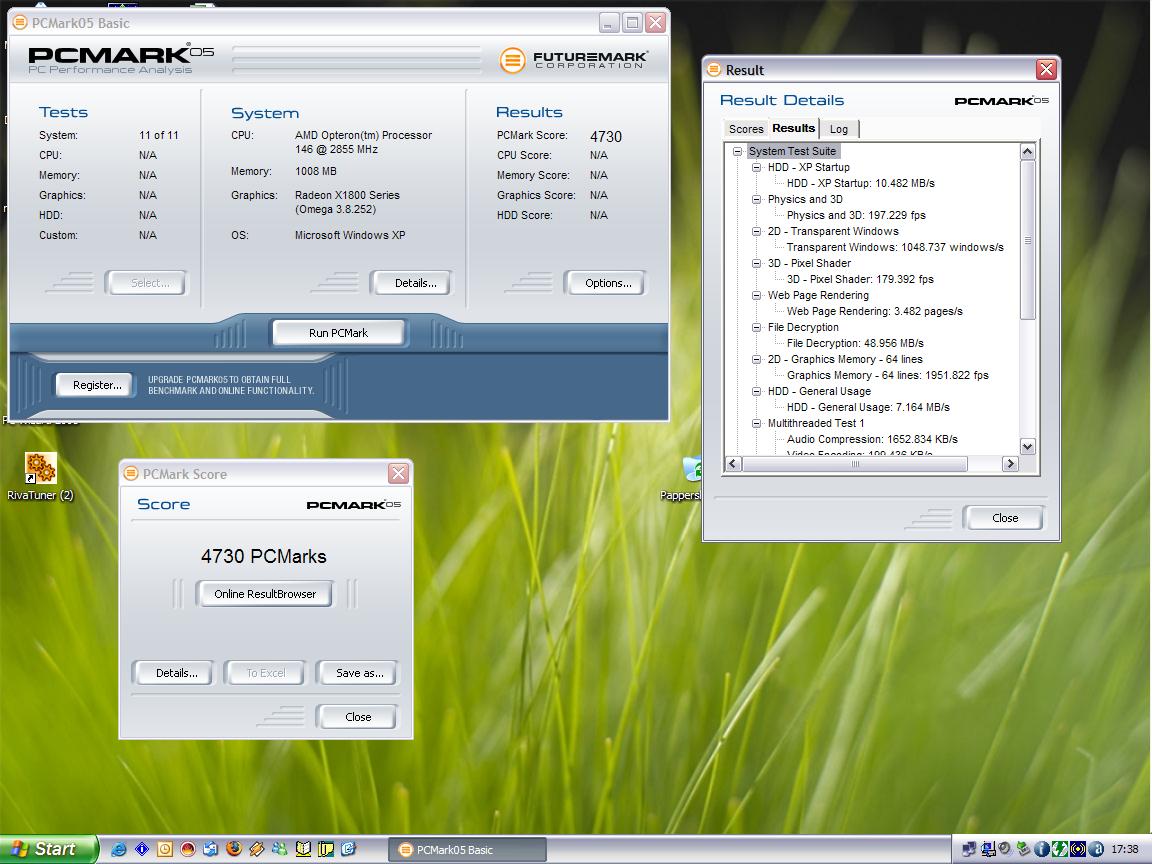Collapse the HDD - XP Startup node

pyautogui.click(x=756, y=168)
